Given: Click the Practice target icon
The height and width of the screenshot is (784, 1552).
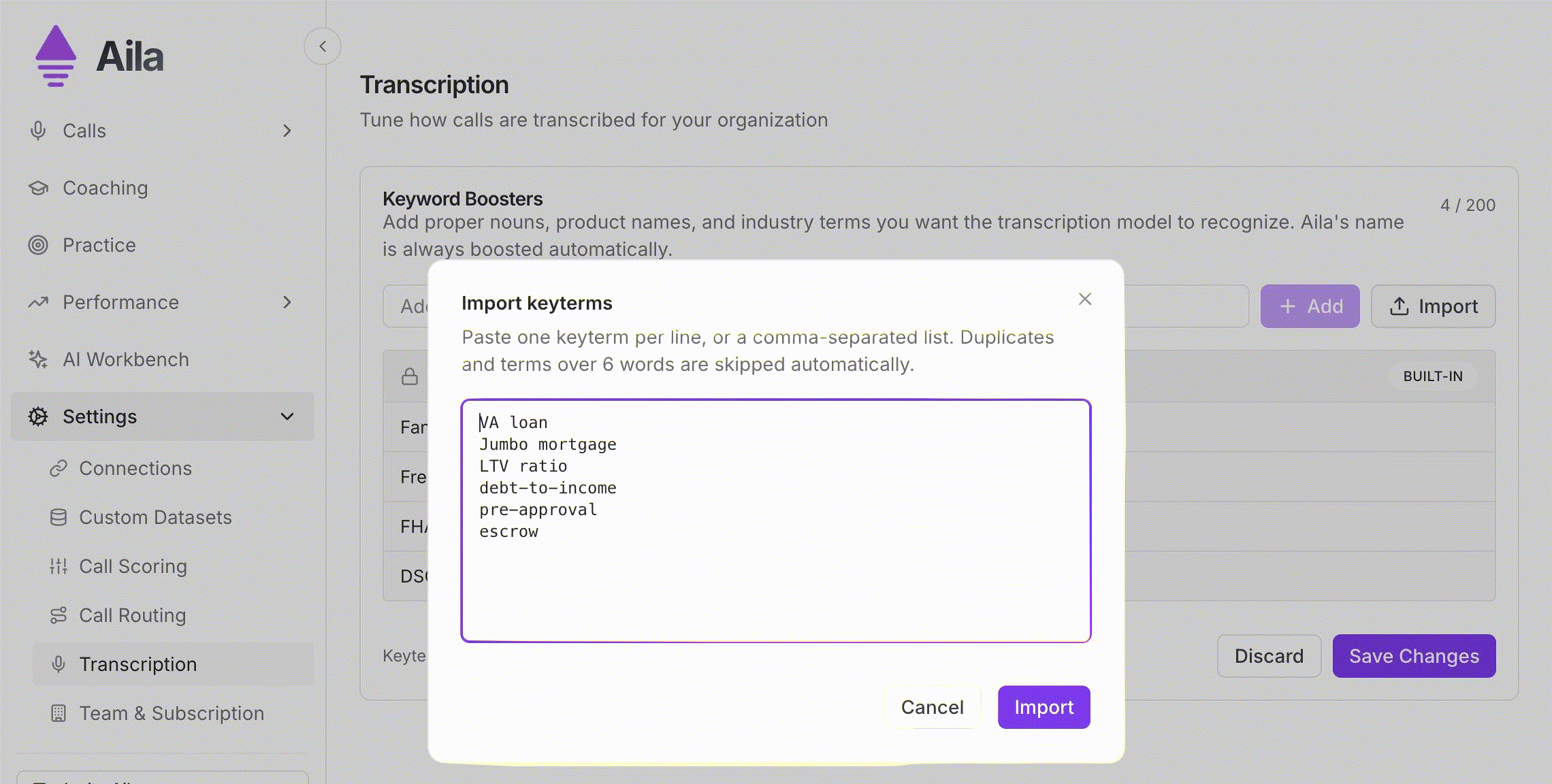Looking at the screenshot, I should (38, 245).
